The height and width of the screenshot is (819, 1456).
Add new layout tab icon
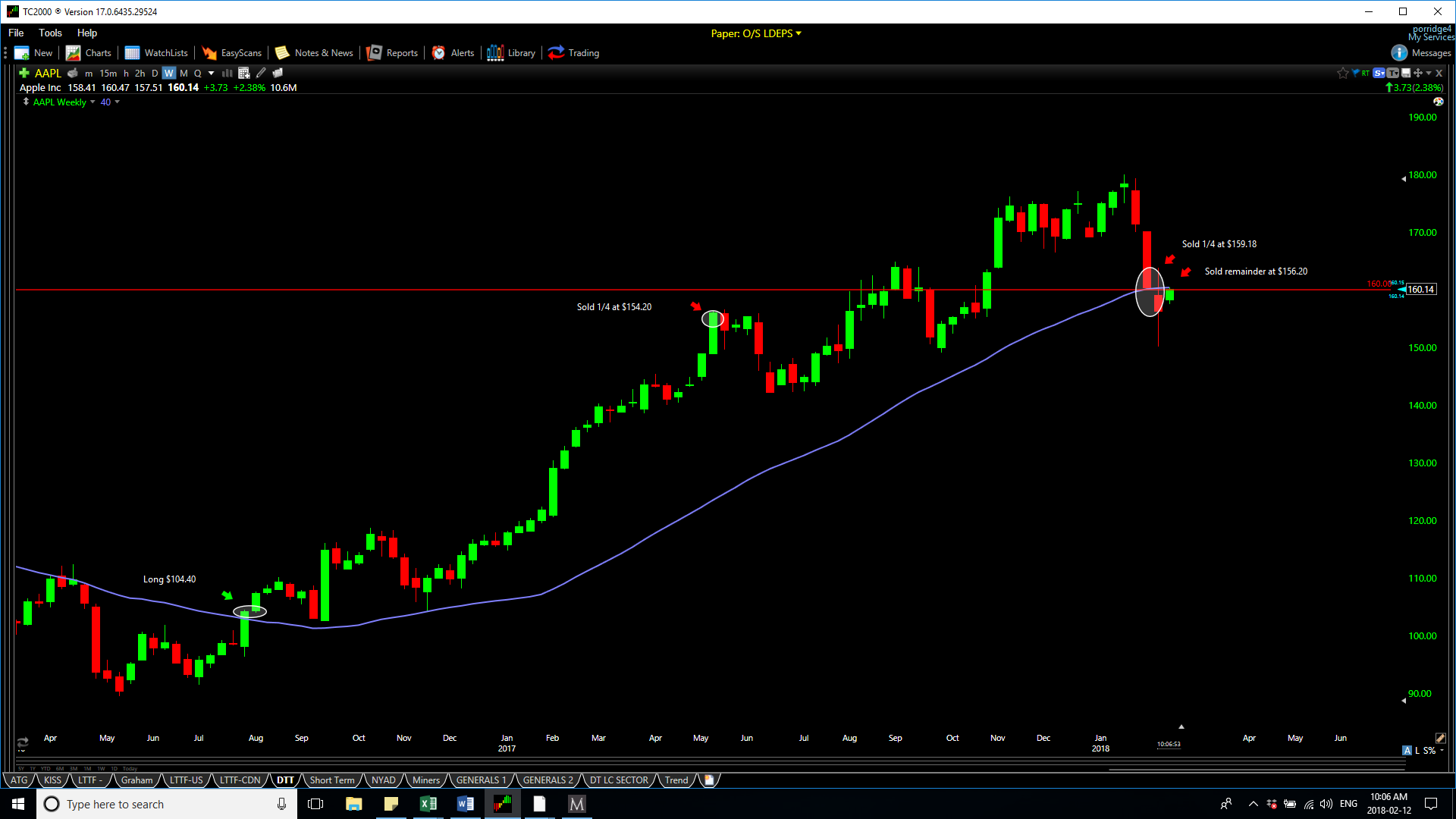709,780
